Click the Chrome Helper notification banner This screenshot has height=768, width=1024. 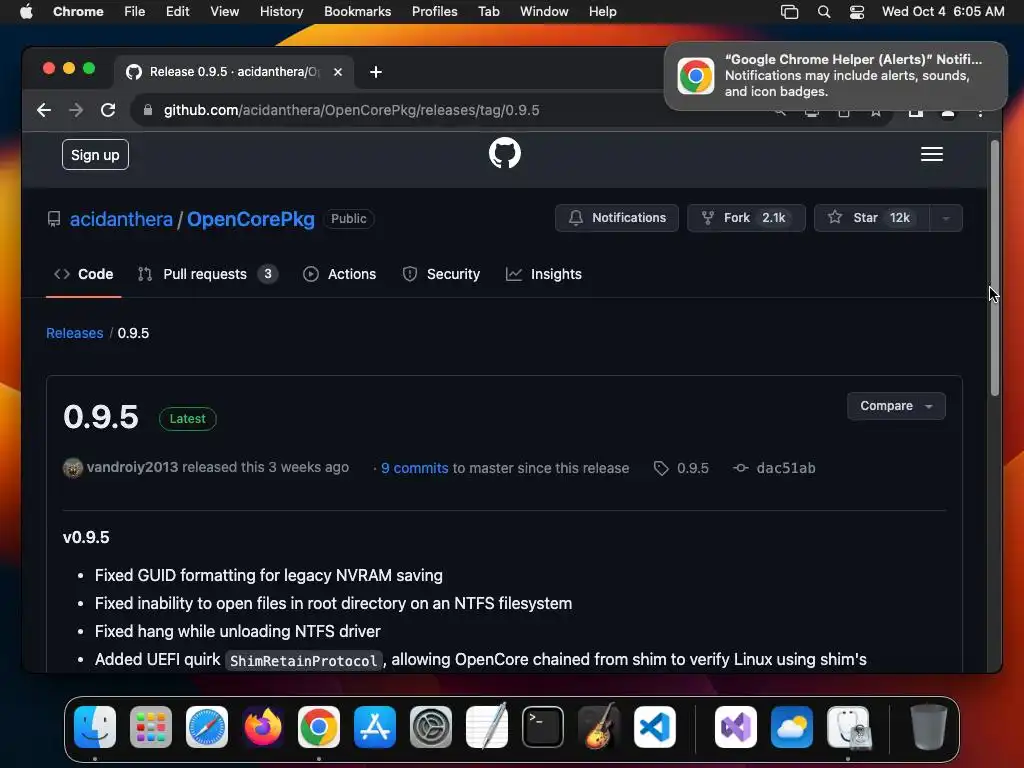[836, 76]
